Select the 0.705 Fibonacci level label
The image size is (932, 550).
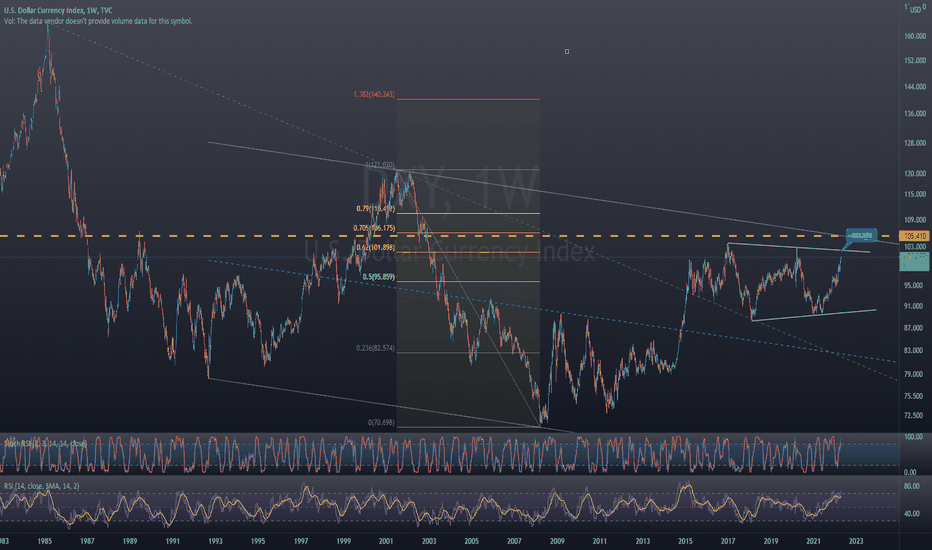374,228
